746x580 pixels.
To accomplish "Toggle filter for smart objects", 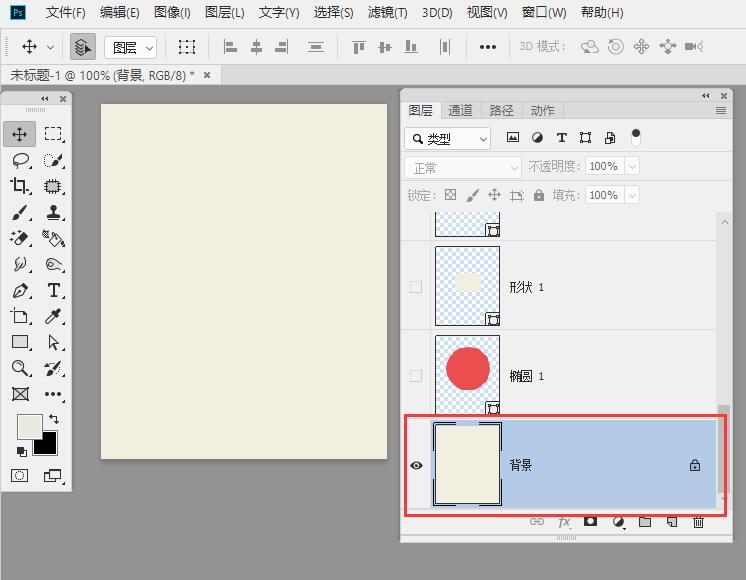I will [x=610, y=138].
